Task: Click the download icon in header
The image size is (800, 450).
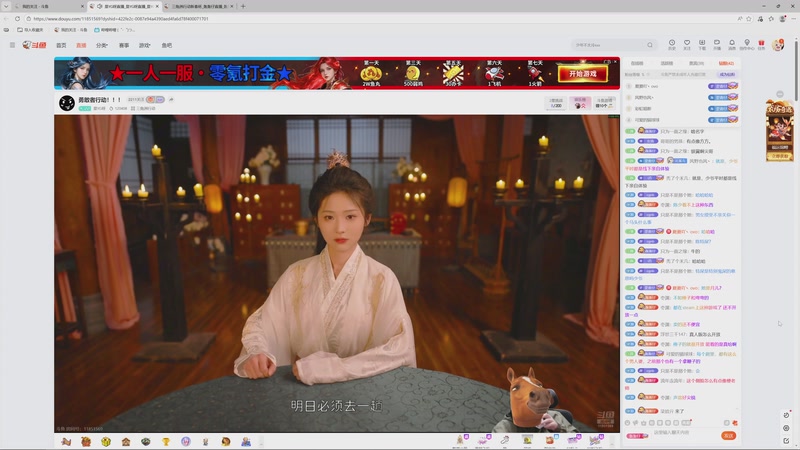Action: point(702,44)
